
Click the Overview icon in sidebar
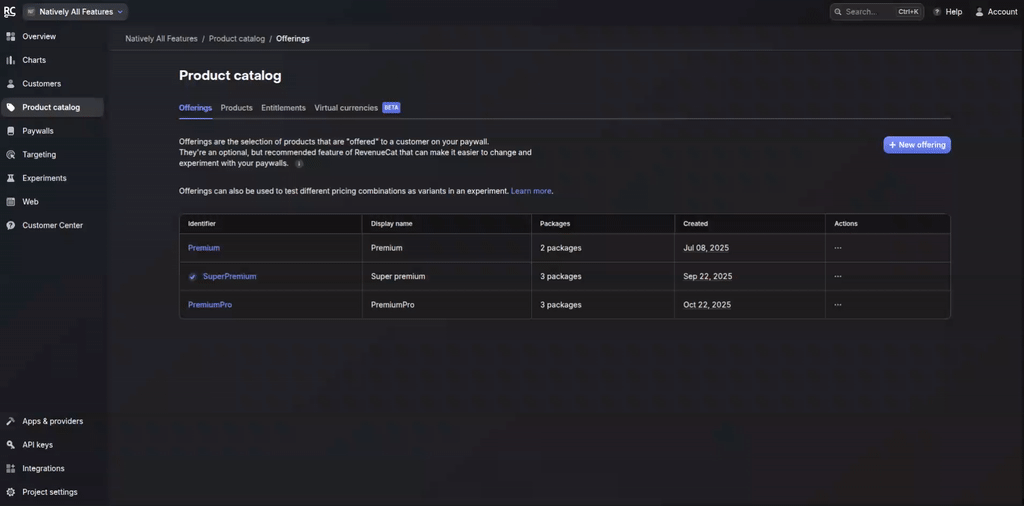click(11, 37)
